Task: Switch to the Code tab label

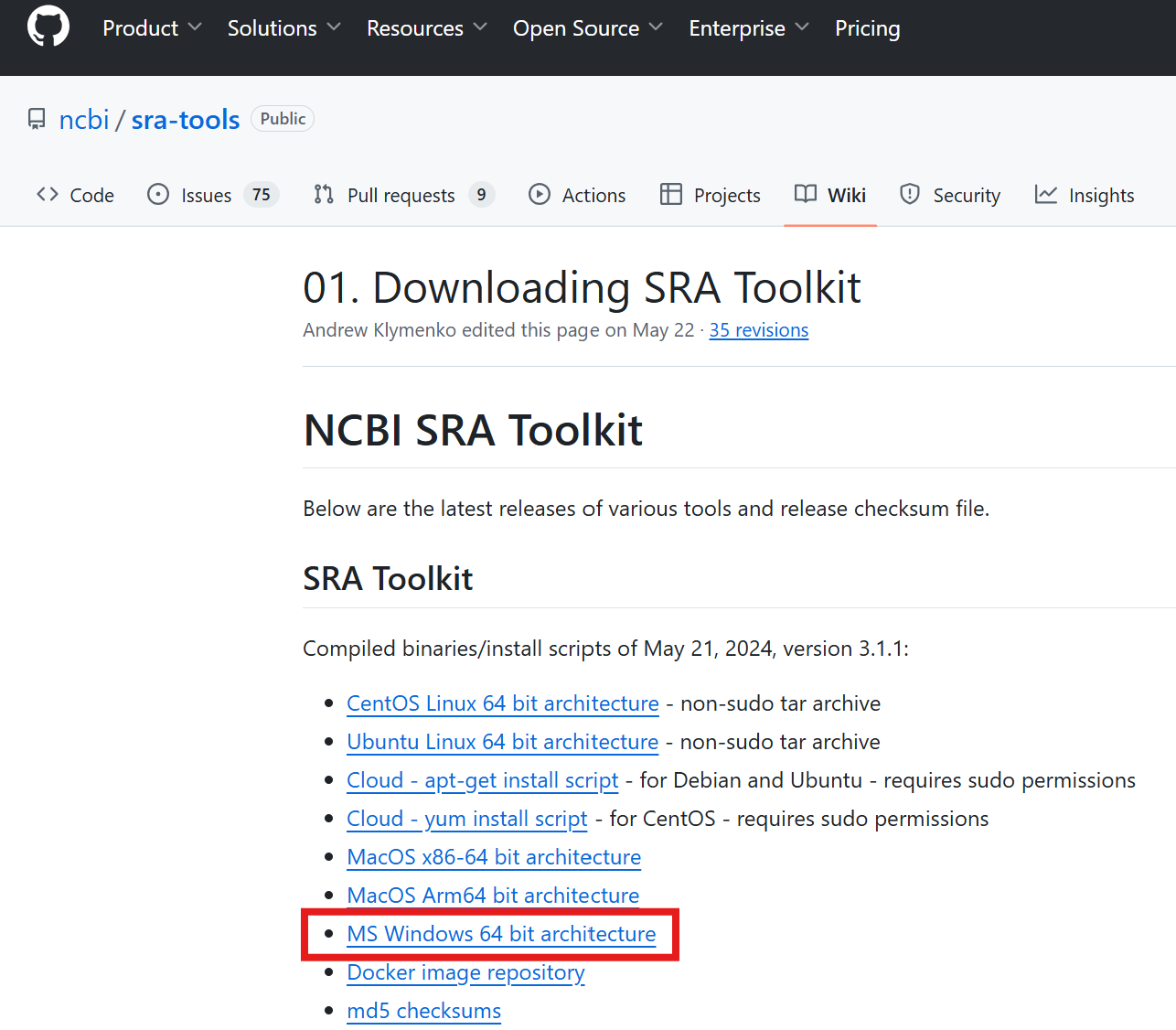Action: (x=92, y=196)
